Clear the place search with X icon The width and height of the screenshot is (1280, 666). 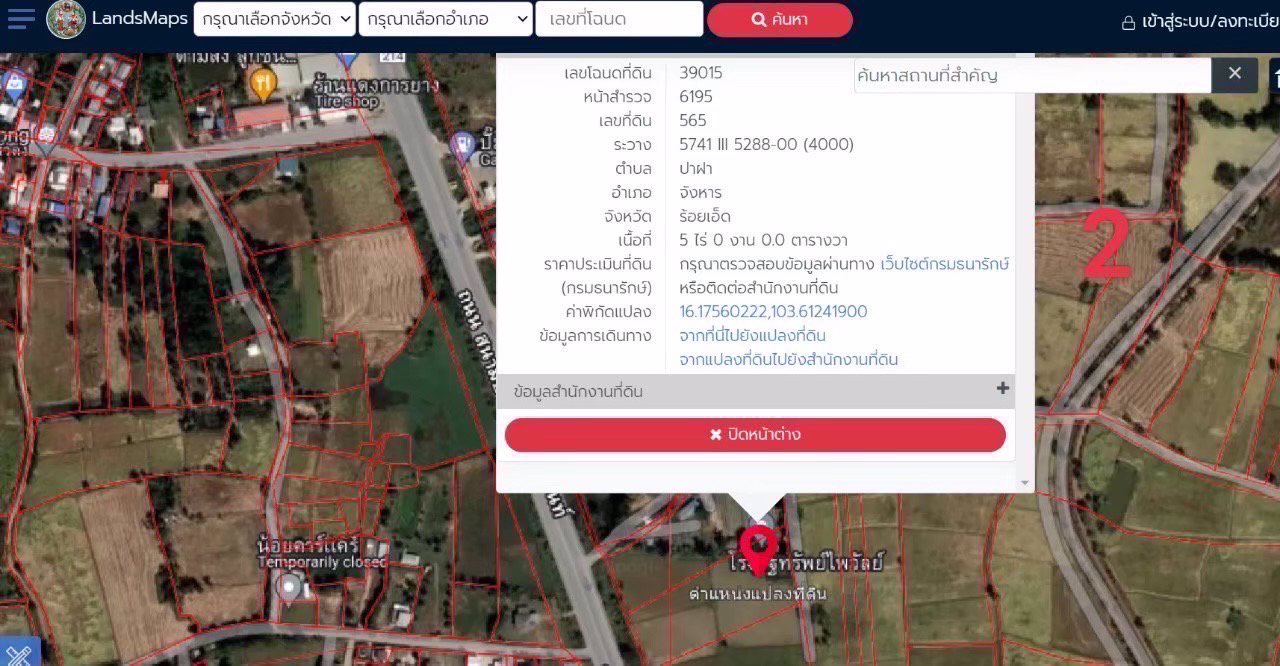tap(1234, 74)
